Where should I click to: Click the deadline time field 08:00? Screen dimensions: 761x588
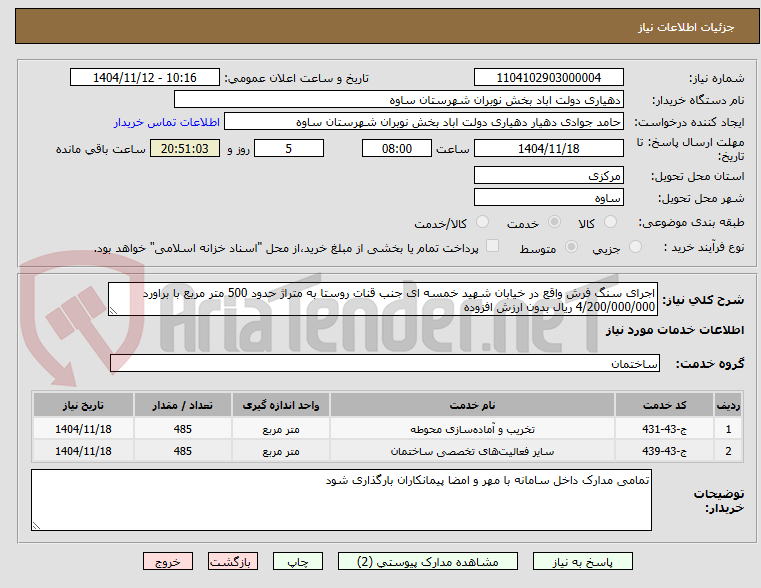397,148
